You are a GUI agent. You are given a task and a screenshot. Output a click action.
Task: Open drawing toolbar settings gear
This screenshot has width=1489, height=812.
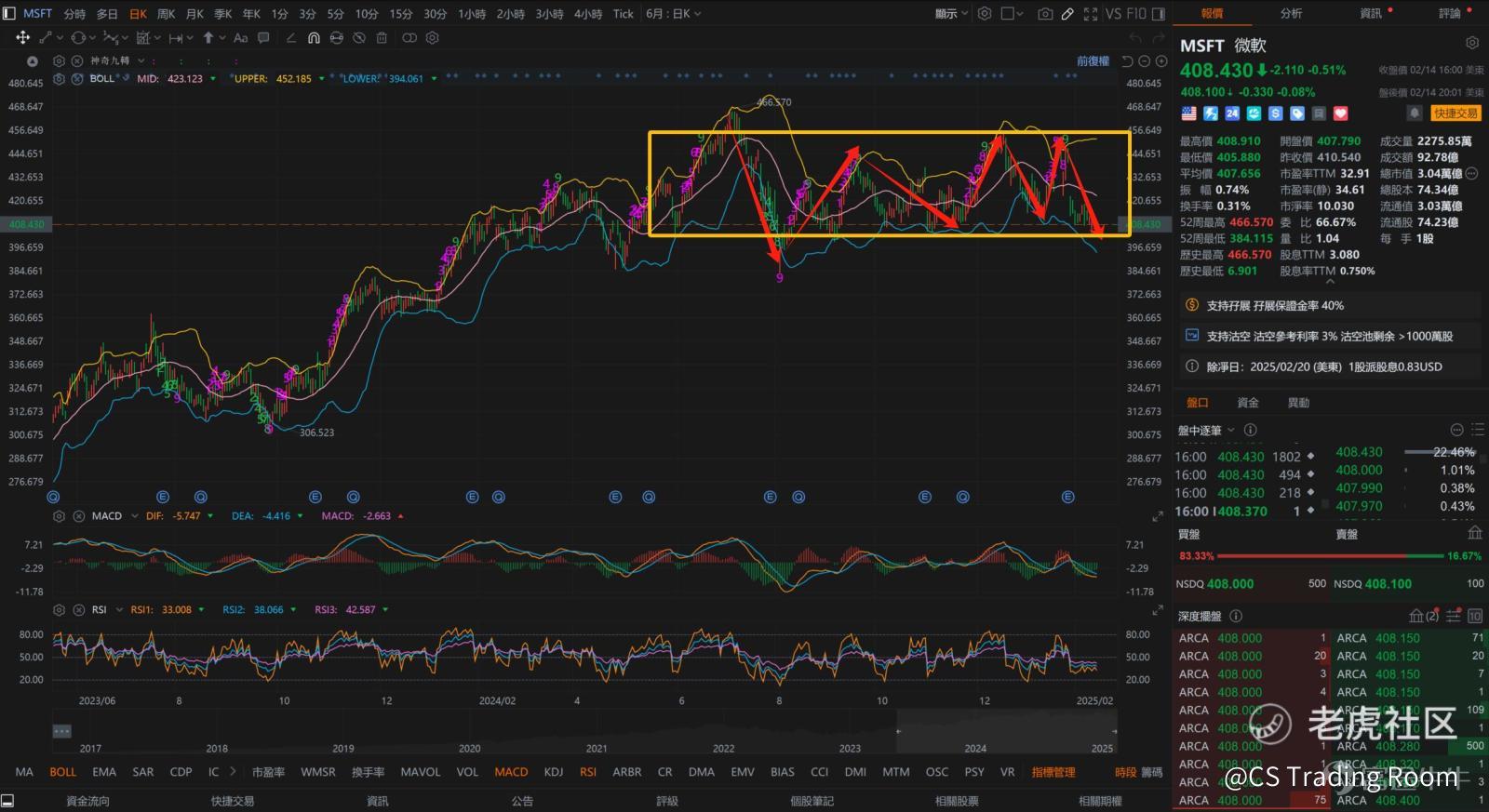(x=432, y=38)
